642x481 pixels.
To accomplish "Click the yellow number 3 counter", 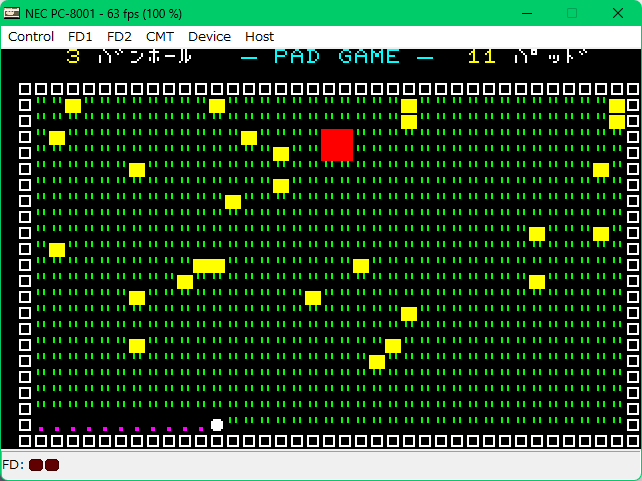I will pyautogui.click(x=73, y=57).
